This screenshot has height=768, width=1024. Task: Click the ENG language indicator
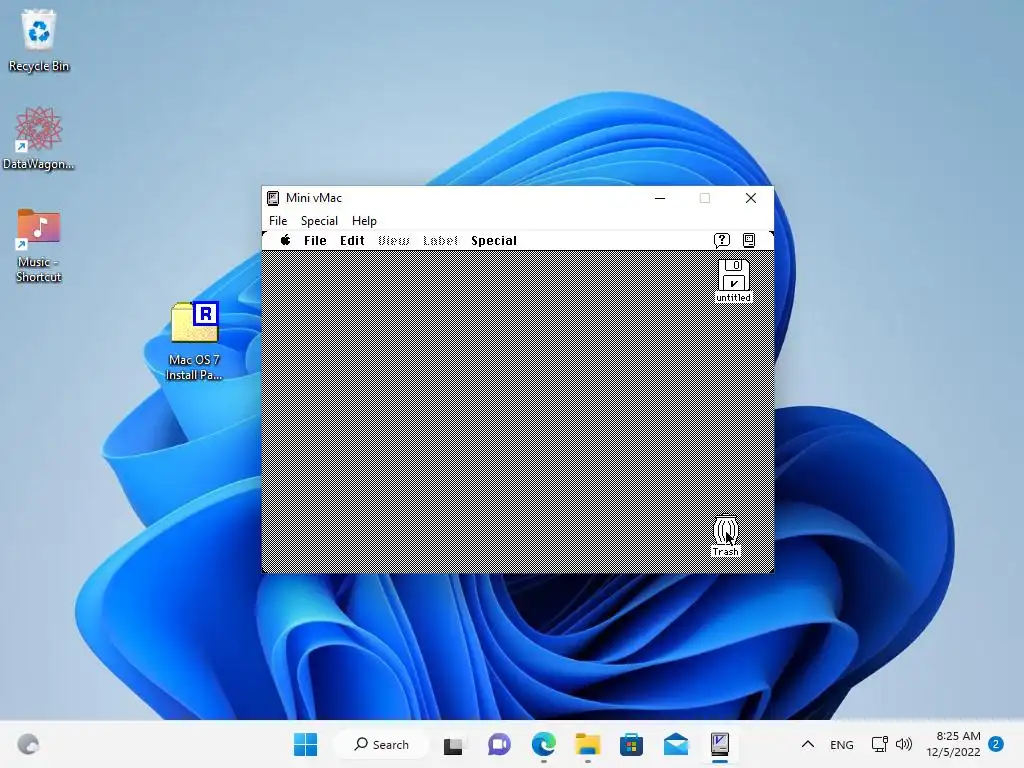click(x=842, y=744)
